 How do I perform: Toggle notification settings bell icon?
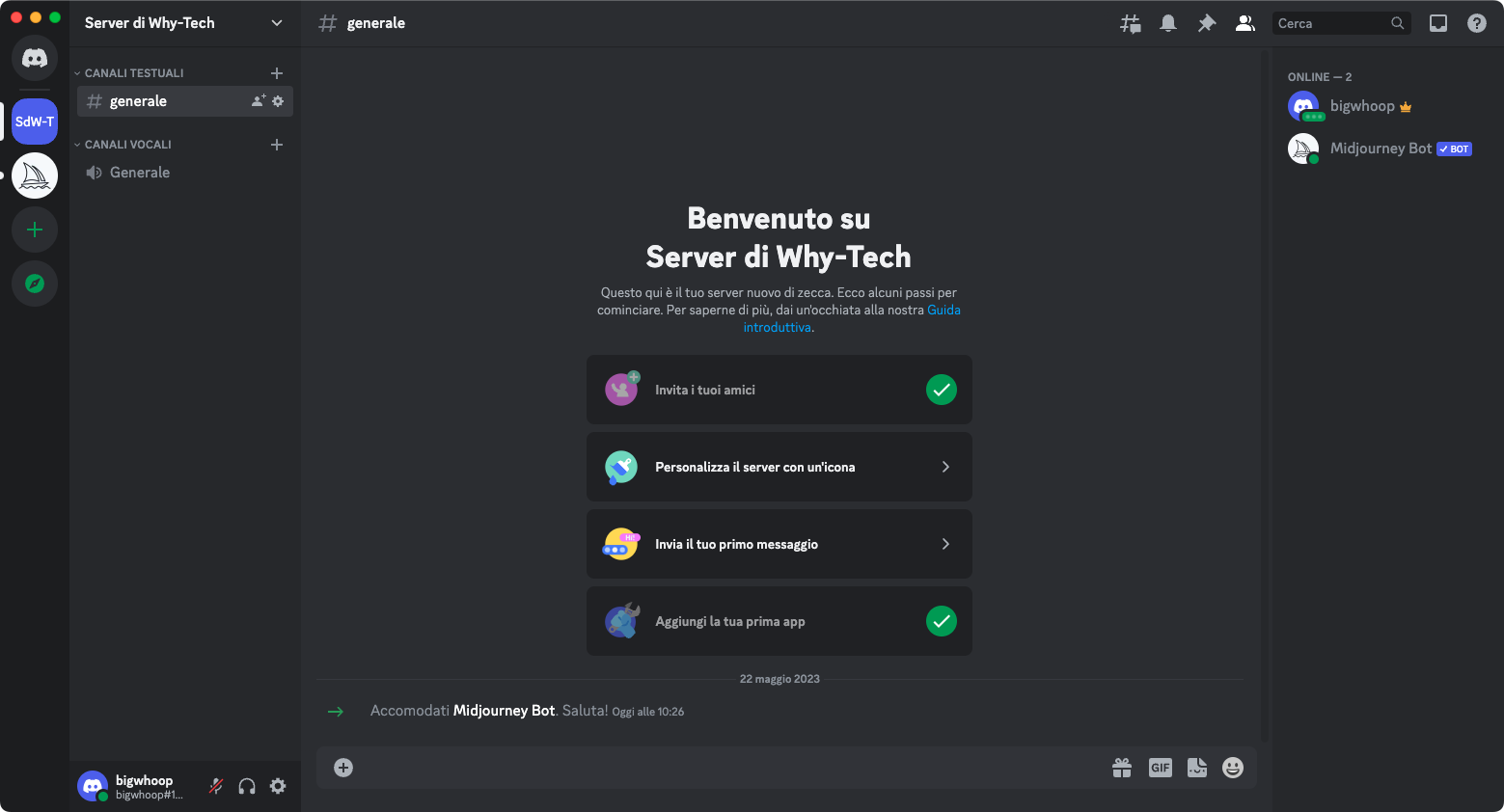click(x=1168, y=23)
